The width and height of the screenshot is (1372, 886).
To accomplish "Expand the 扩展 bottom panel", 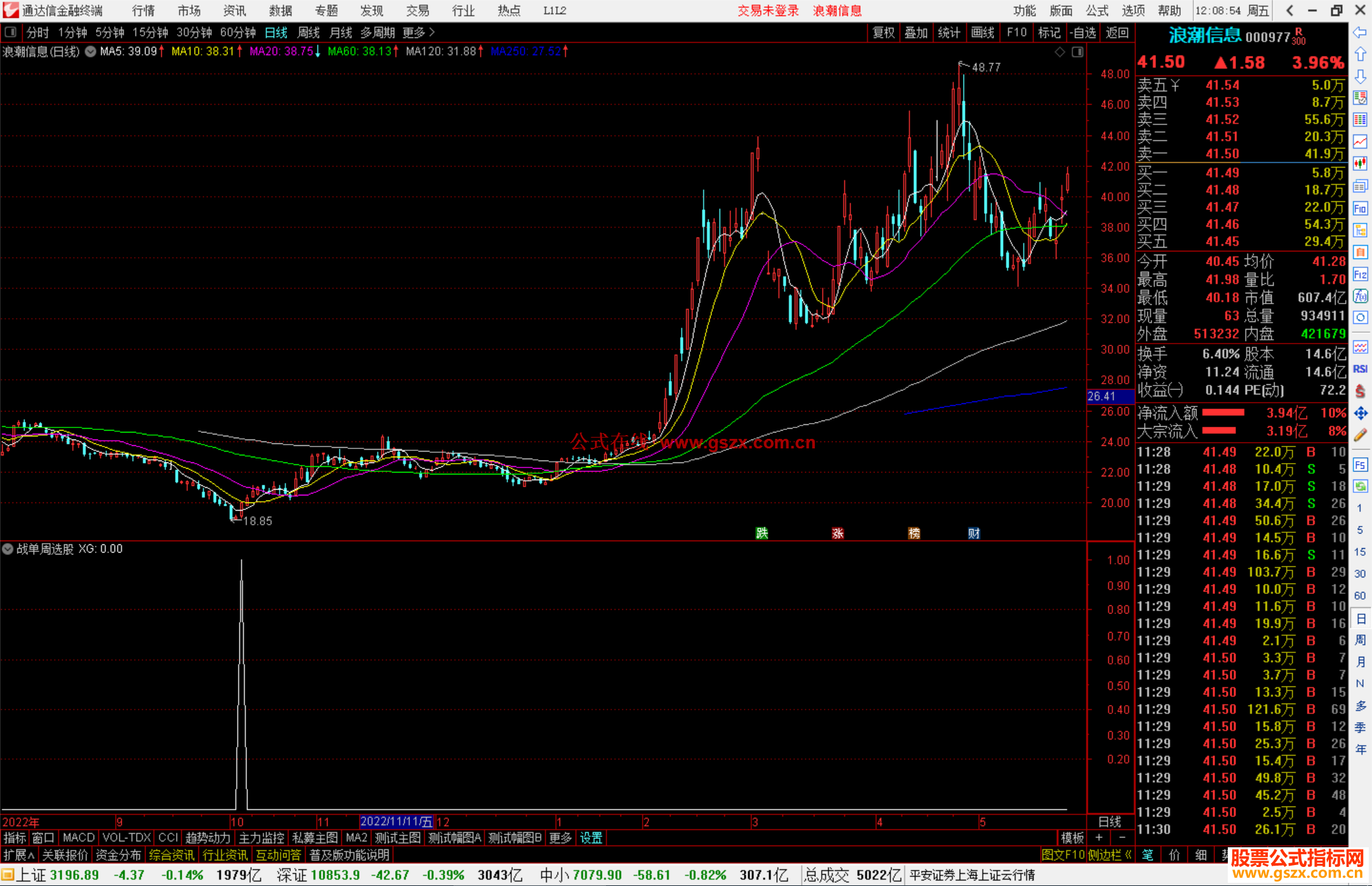I will pyautogui.click(x=18, y=855).
